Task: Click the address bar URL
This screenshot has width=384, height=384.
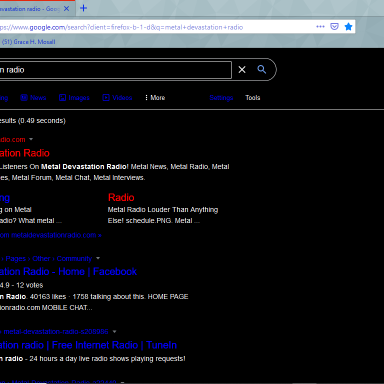Action: [x=122, y=27]
